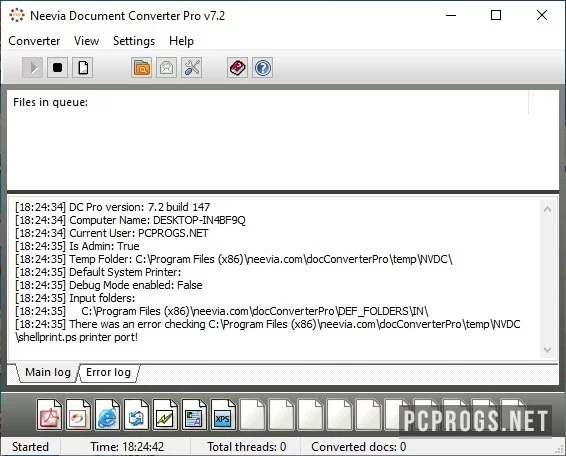
Task: Open the red help book icon
Action: [238, 68]
